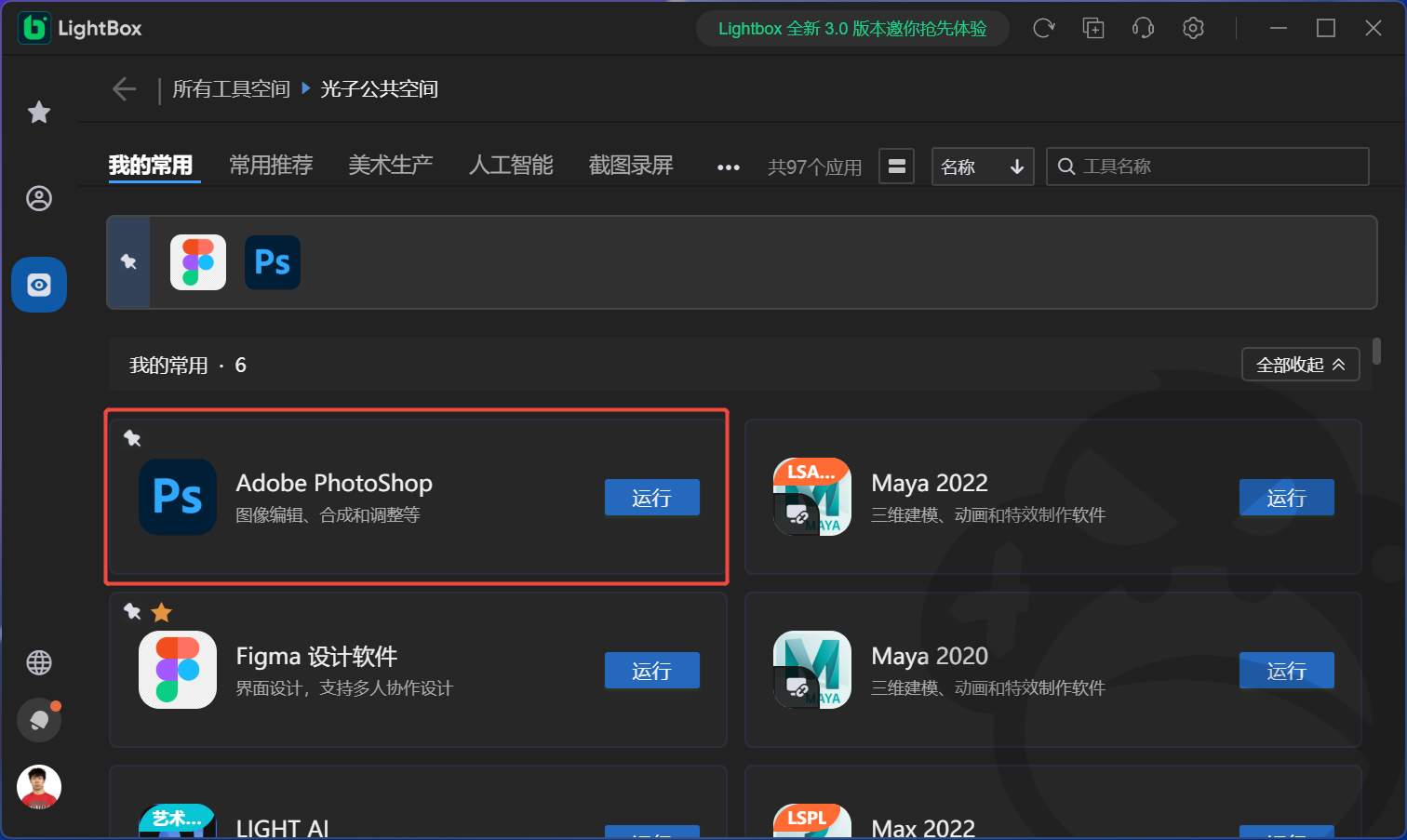Switch to 我的常用 tab
The width and height of the screenshot is (1407, 840).
click(151, 166)
